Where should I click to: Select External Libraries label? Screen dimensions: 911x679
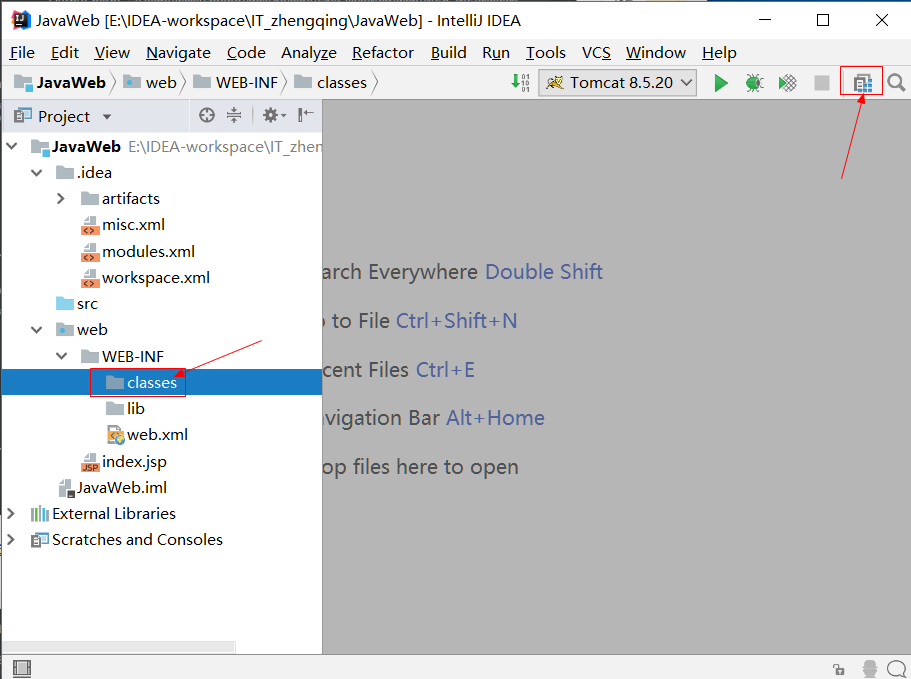pos(114,513)
